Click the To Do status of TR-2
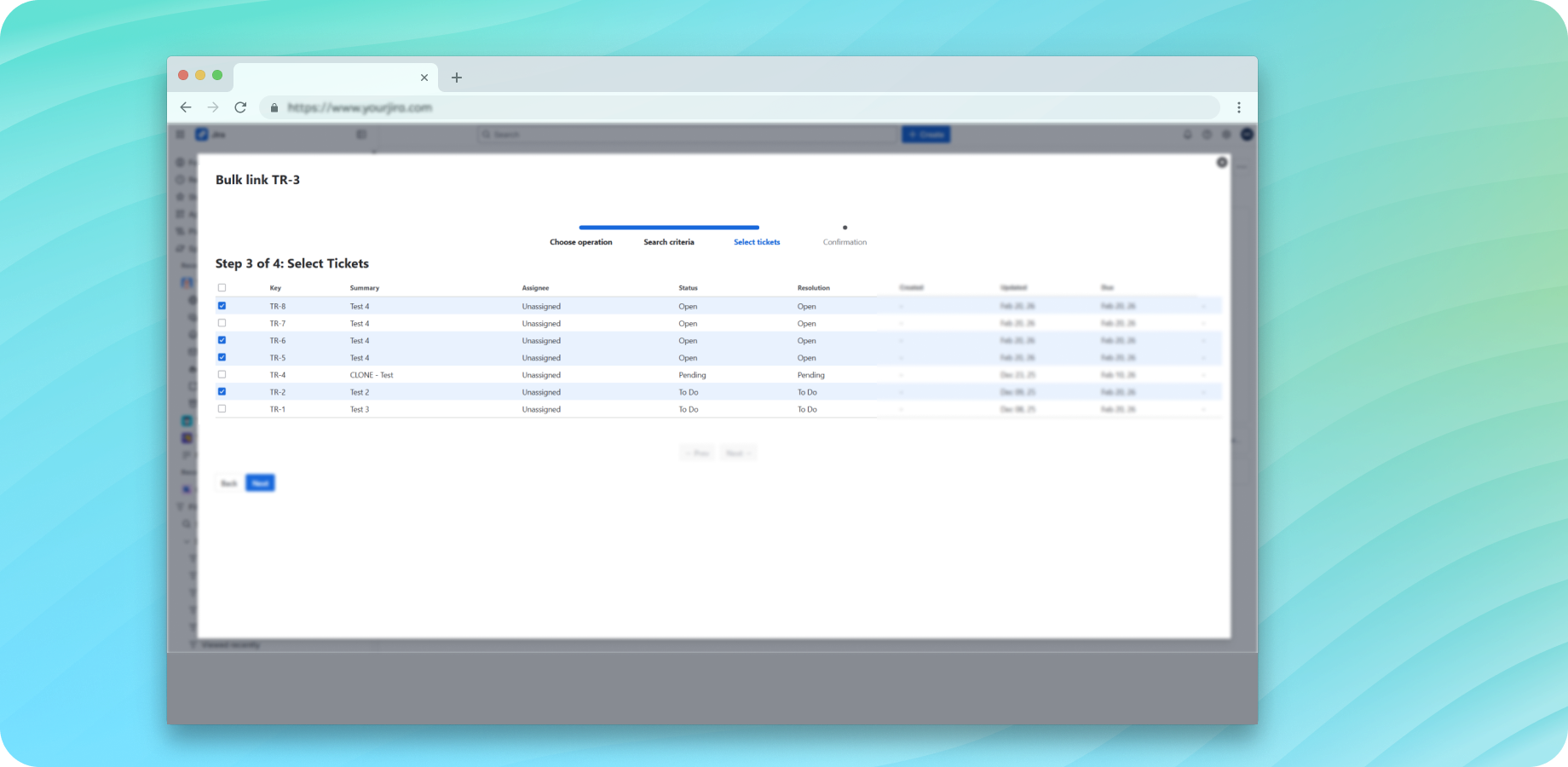 pos(689,392)
